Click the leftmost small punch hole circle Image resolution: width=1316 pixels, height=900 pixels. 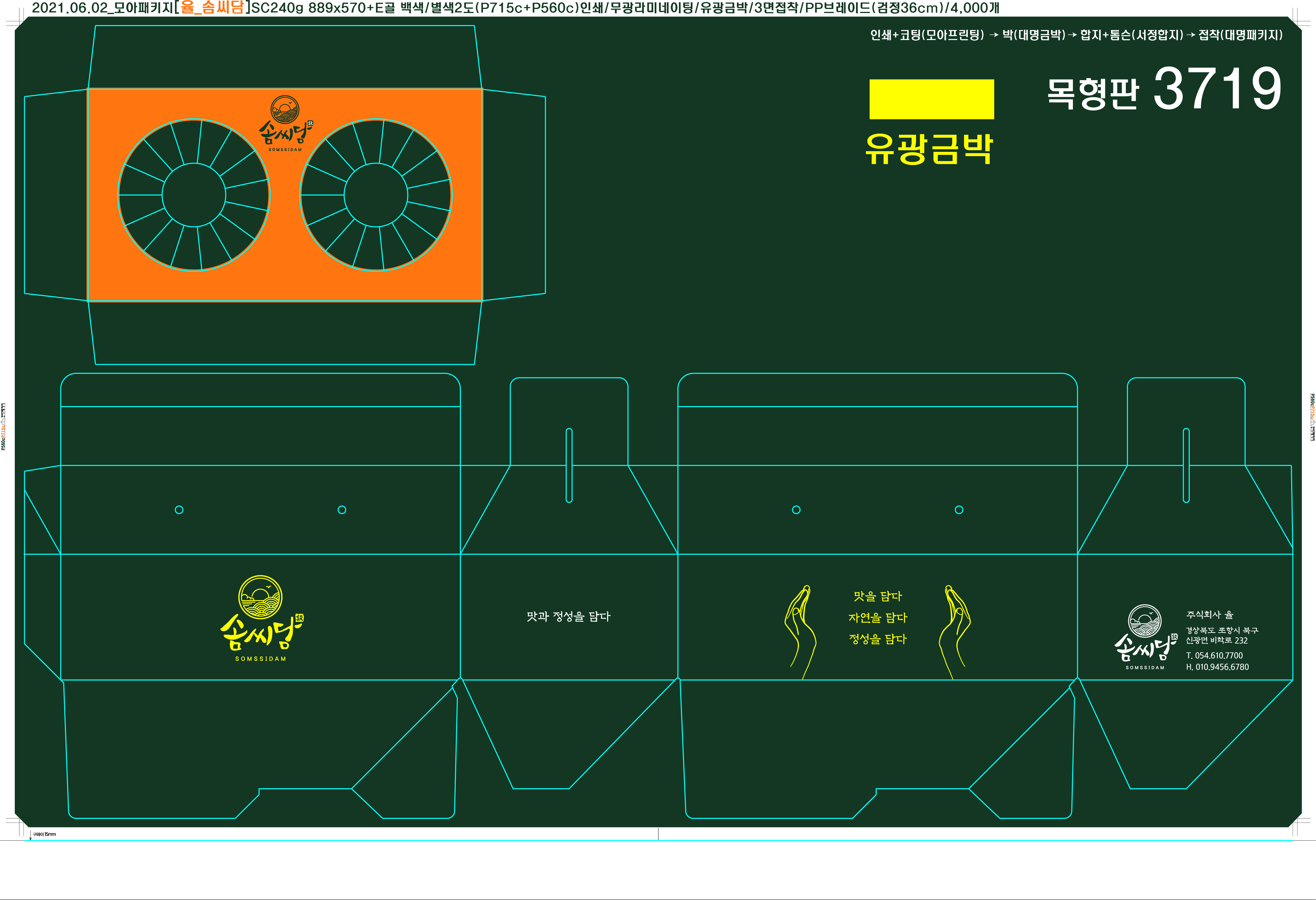(x=179, y=510)
